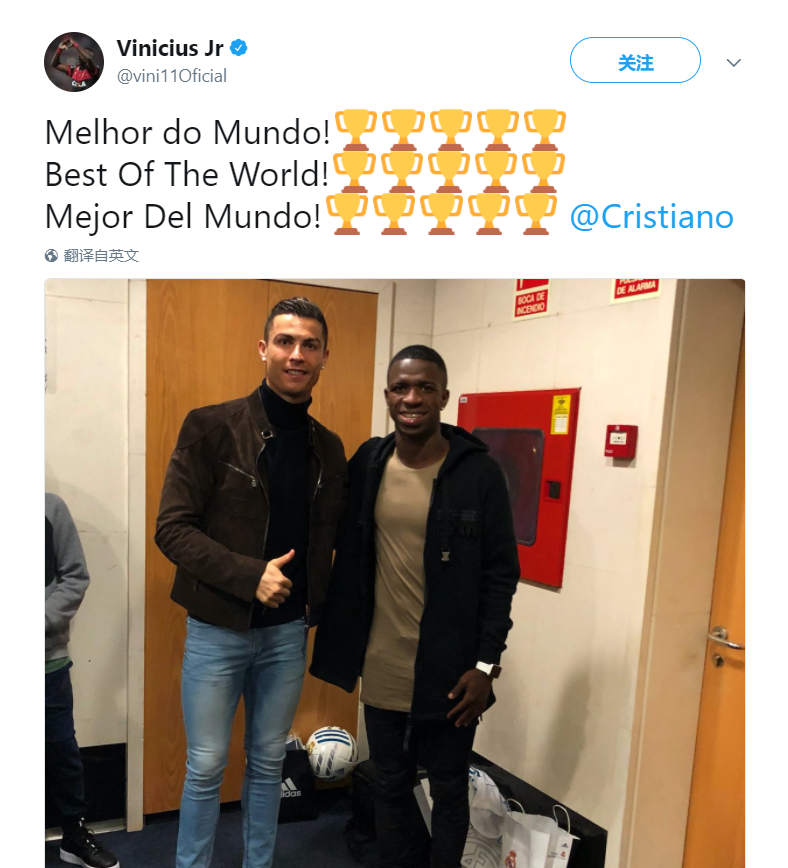This screenshot has width=788, height=868.
Task: Click the globe translation icon
Action: pyautogui.click(x=51, y=255)
